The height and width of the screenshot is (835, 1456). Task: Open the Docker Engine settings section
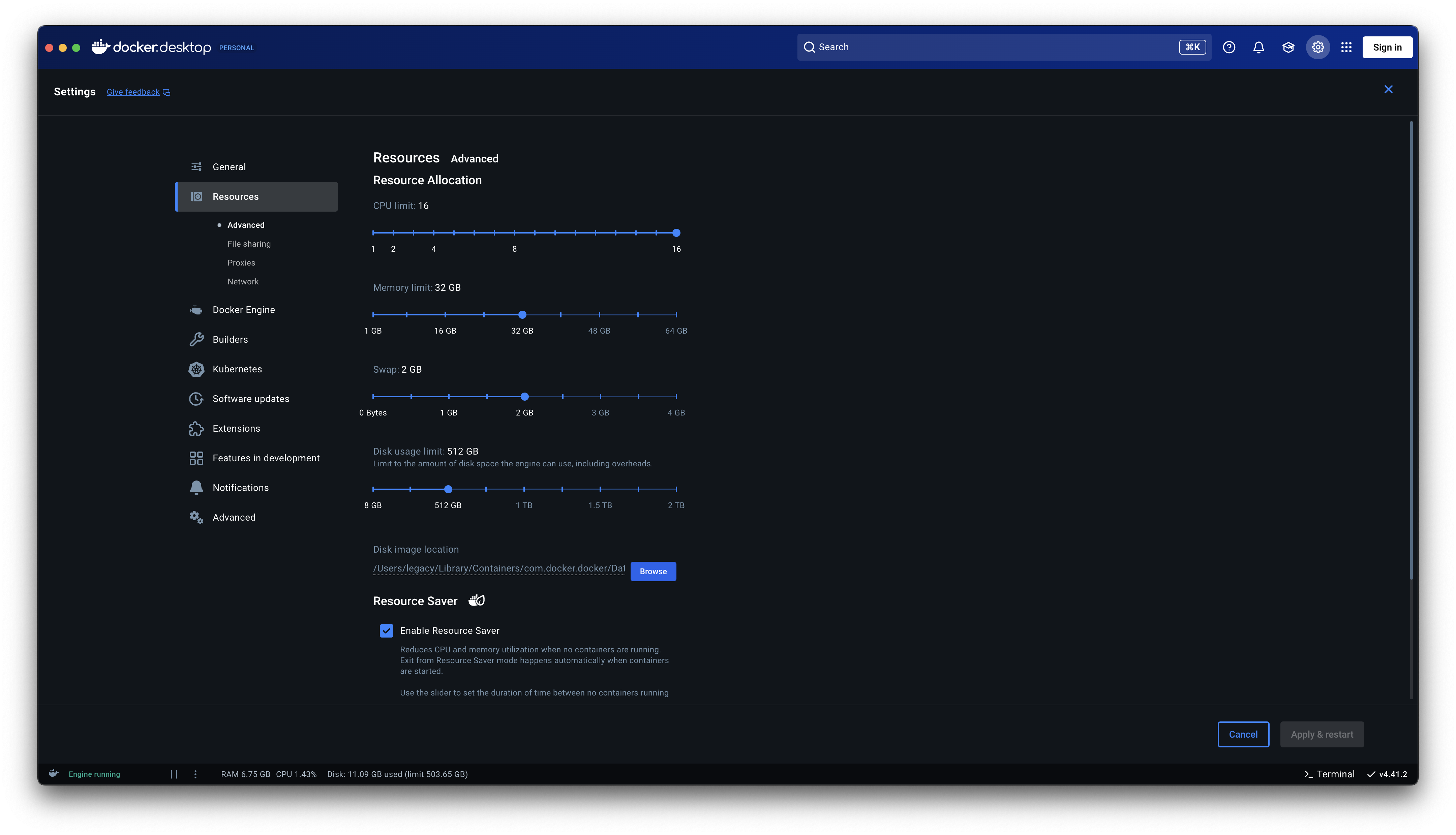point(243,310)
